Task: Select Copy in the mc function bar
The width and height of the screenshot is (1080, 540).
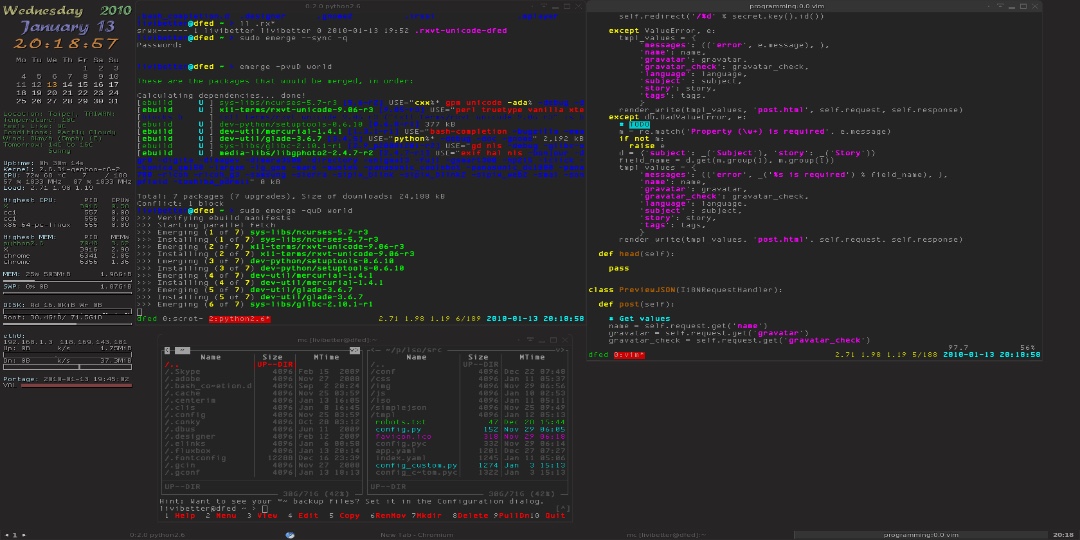Action: (349, 516)
